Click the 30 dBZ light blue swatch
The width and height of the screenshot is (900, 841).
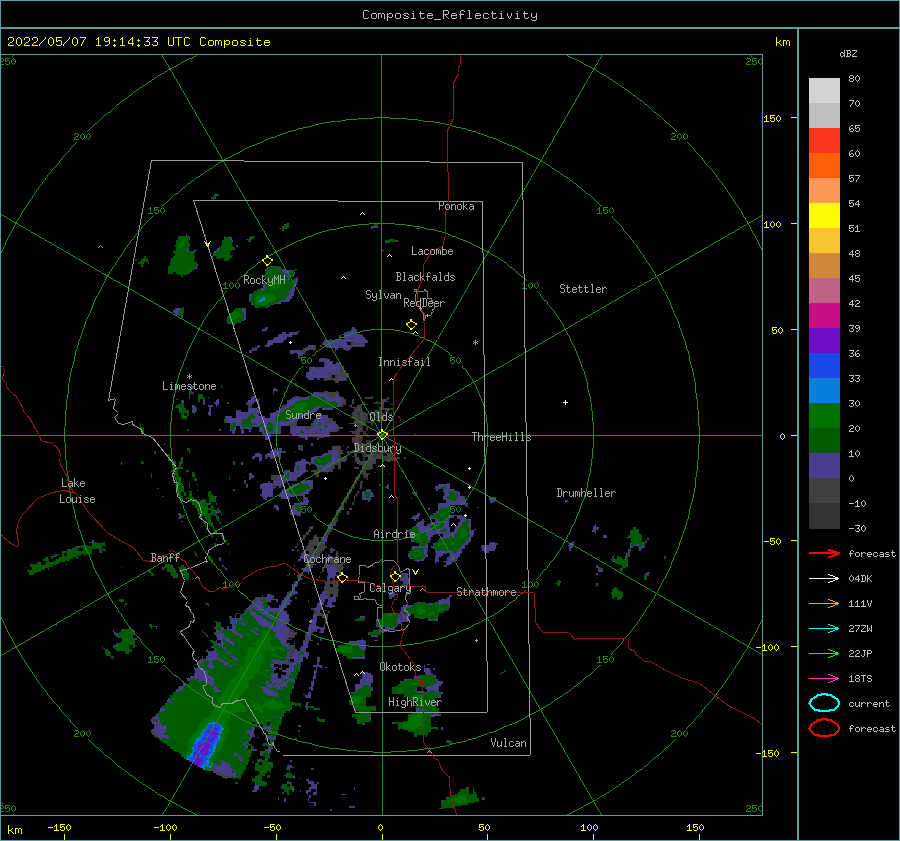tap(824, 390)
